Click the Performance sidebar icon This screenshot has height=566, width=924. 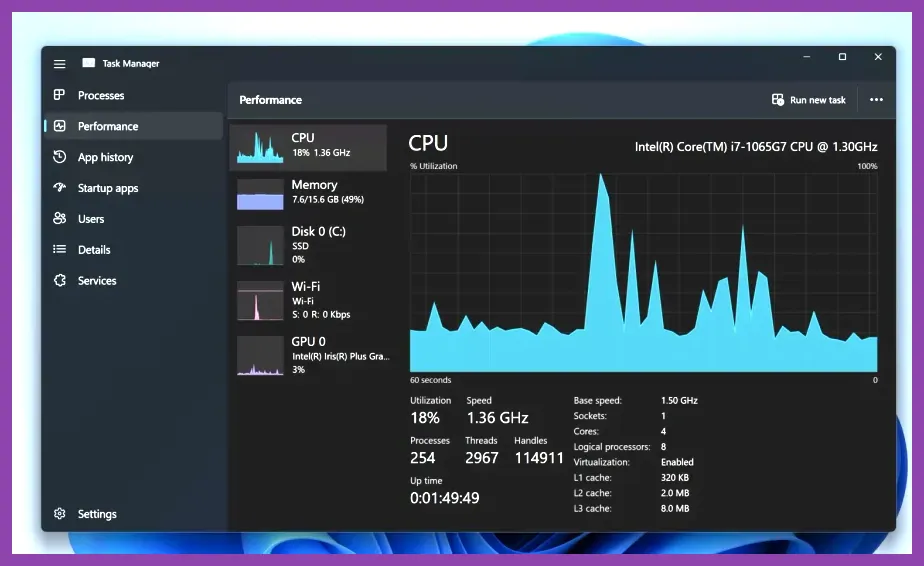[x=60, y=126]
